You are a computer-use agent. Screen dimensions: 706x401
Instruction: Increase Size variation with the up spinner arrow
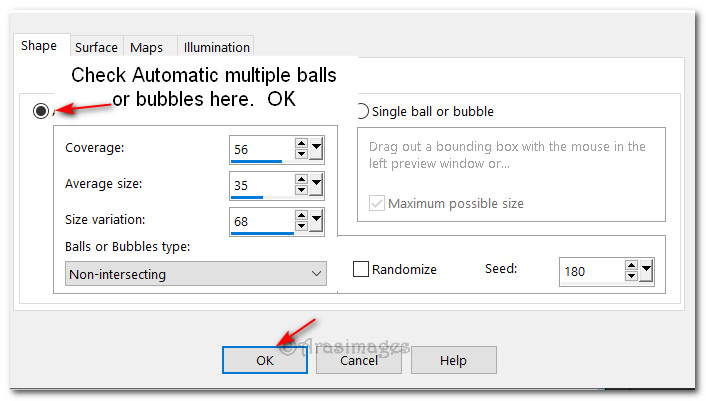pos(302,215)
